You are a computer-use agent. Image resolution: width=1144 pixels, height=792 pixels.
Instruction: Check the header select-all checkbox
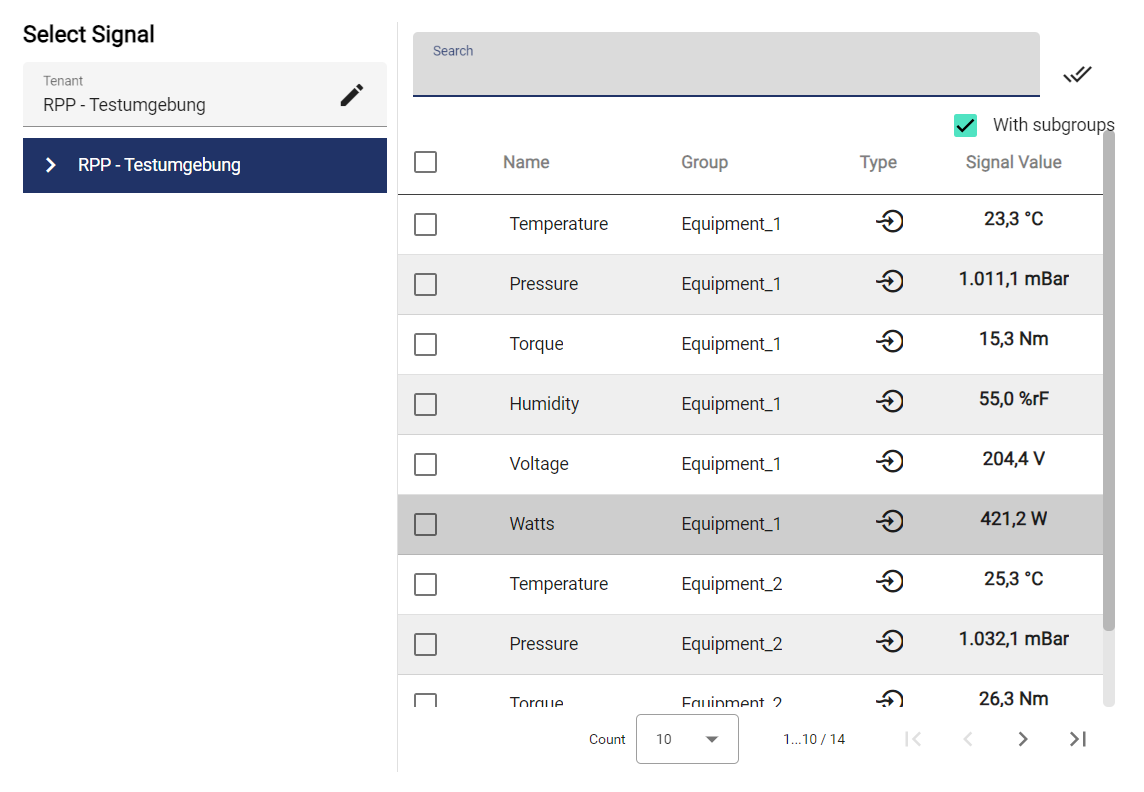pos(425,162)
